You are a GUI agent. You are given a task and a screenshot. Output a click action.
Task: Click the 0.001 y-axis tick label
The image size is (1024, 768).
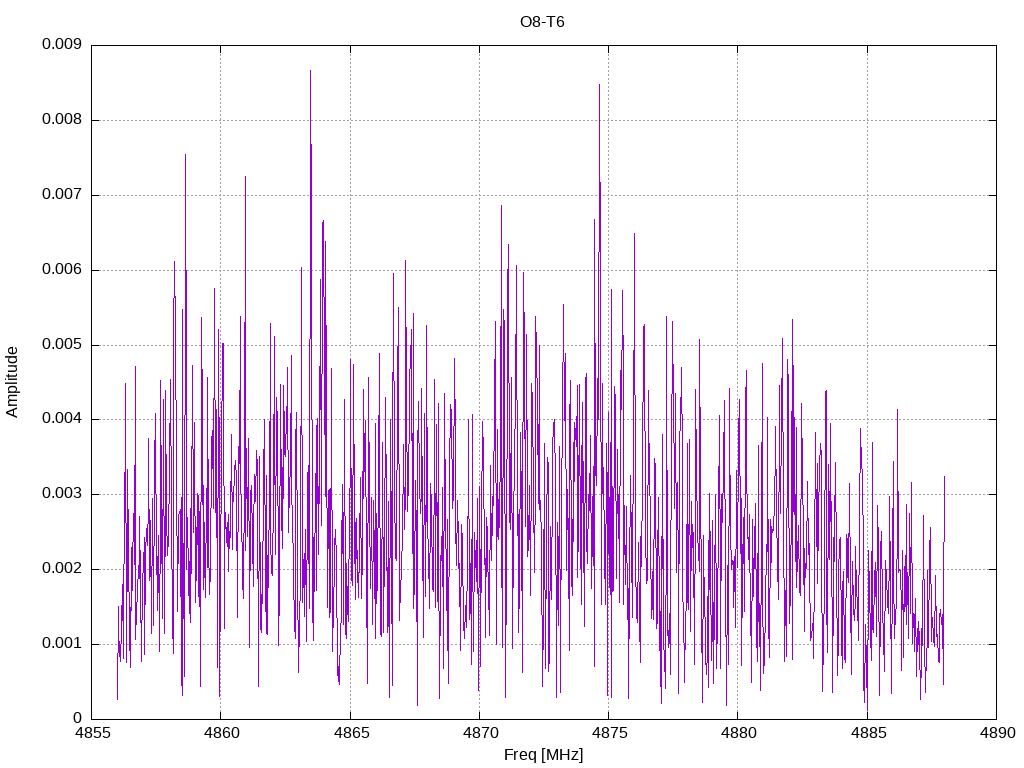coord(62,643)
